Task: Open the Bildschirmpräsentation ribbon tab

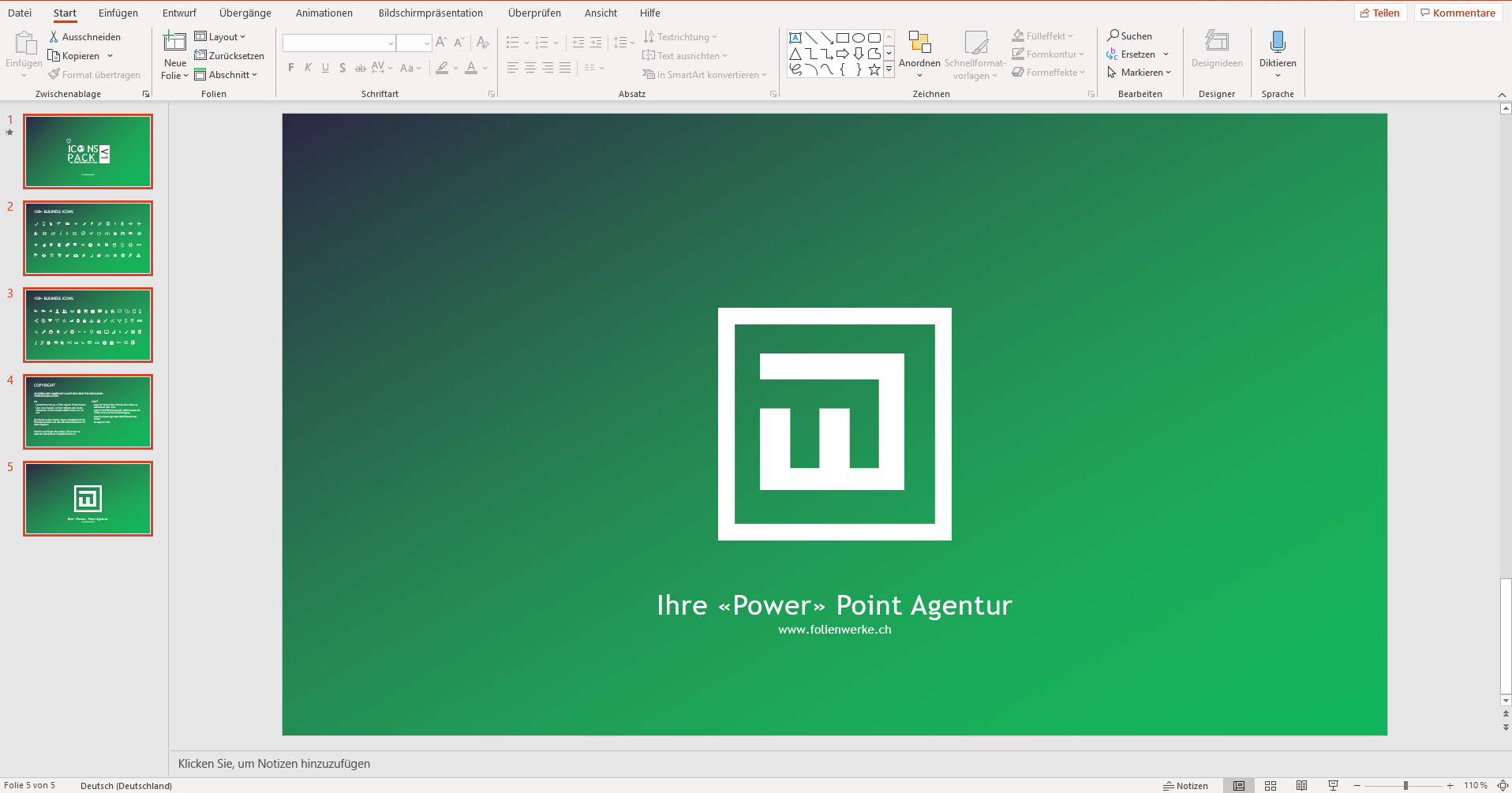Action: pyautogui.click(x=431, y=13)
